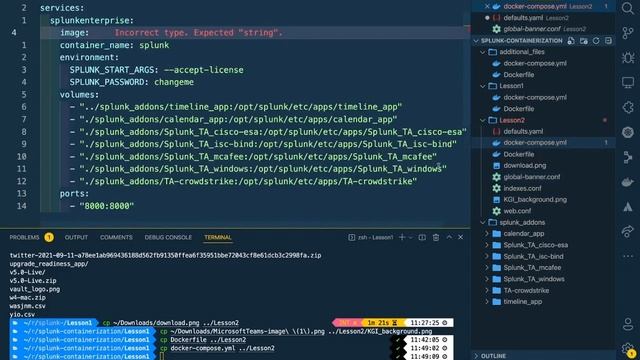640x360 pixels.
Task: Collapse the splunk_addons folder
Action: click(x=483, y=222)
